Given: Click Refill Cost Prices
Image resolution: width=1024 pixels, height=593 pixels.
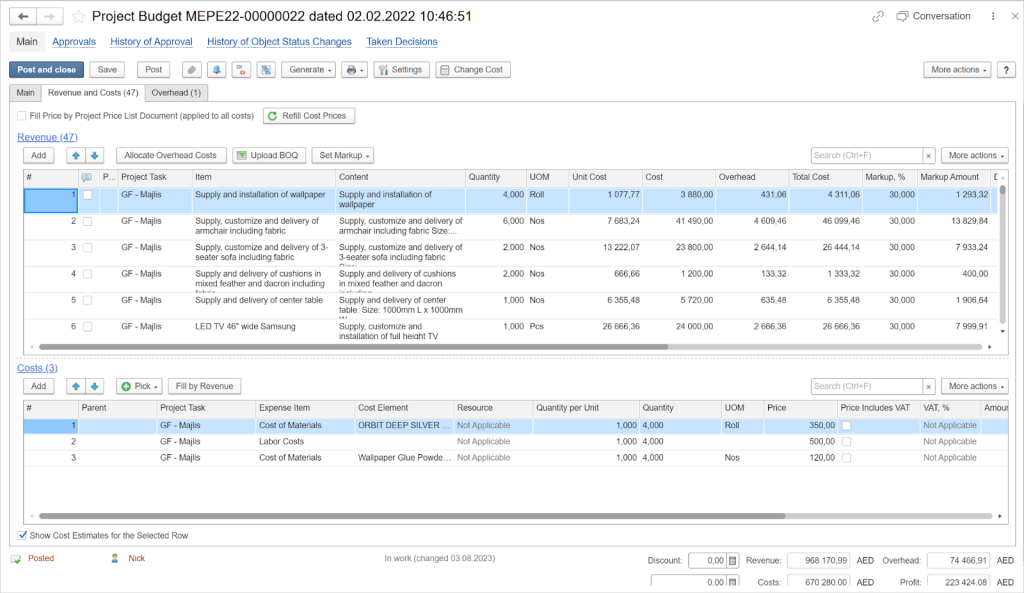Looking at the screenshot, I should pyautogui.click(x=309, y=116).
